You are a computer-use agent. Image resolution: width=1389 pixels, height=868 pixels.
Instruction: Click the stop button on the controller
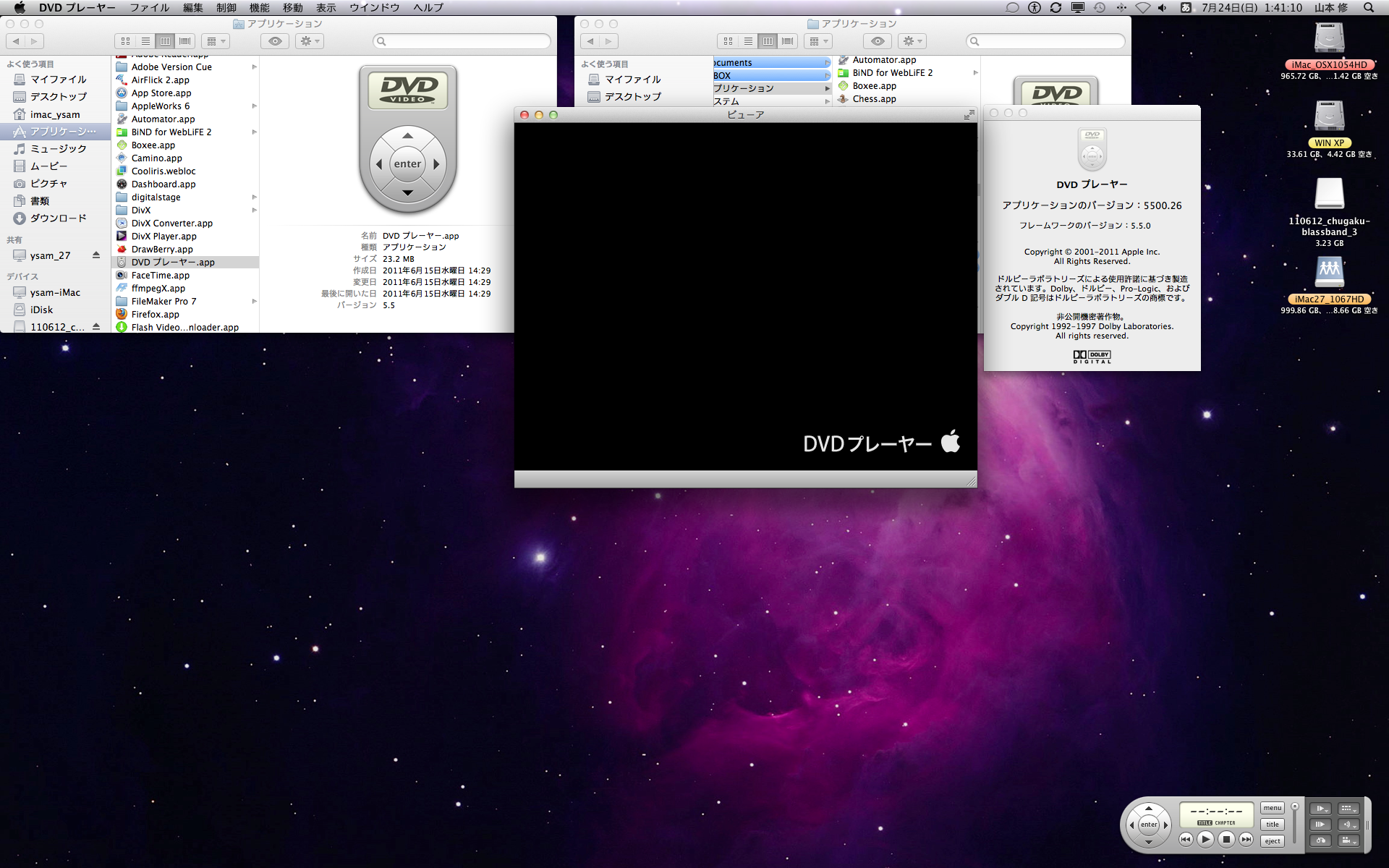(1226, 839)
